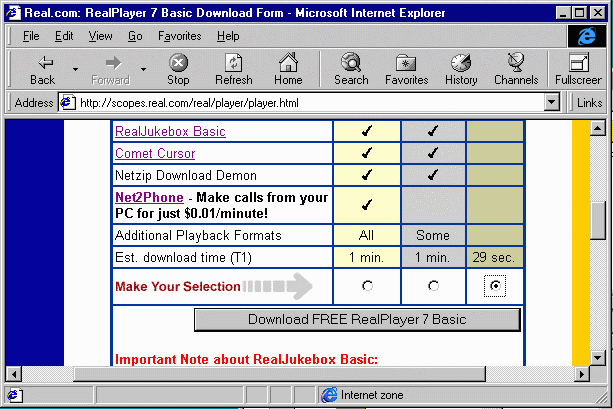Close the Internet Explorer window
613x409 pixels.
[x=598, y=13]
